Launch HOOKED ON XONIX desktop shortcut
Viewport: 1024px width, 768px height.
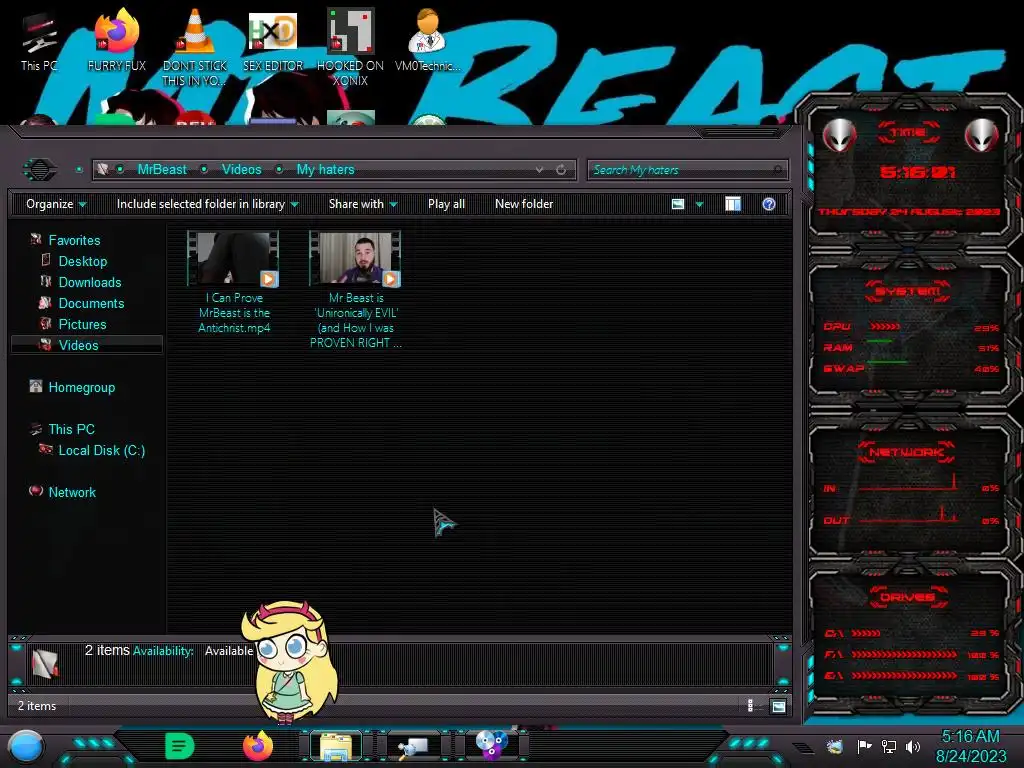pyautogui.click(x=350, y=47)
